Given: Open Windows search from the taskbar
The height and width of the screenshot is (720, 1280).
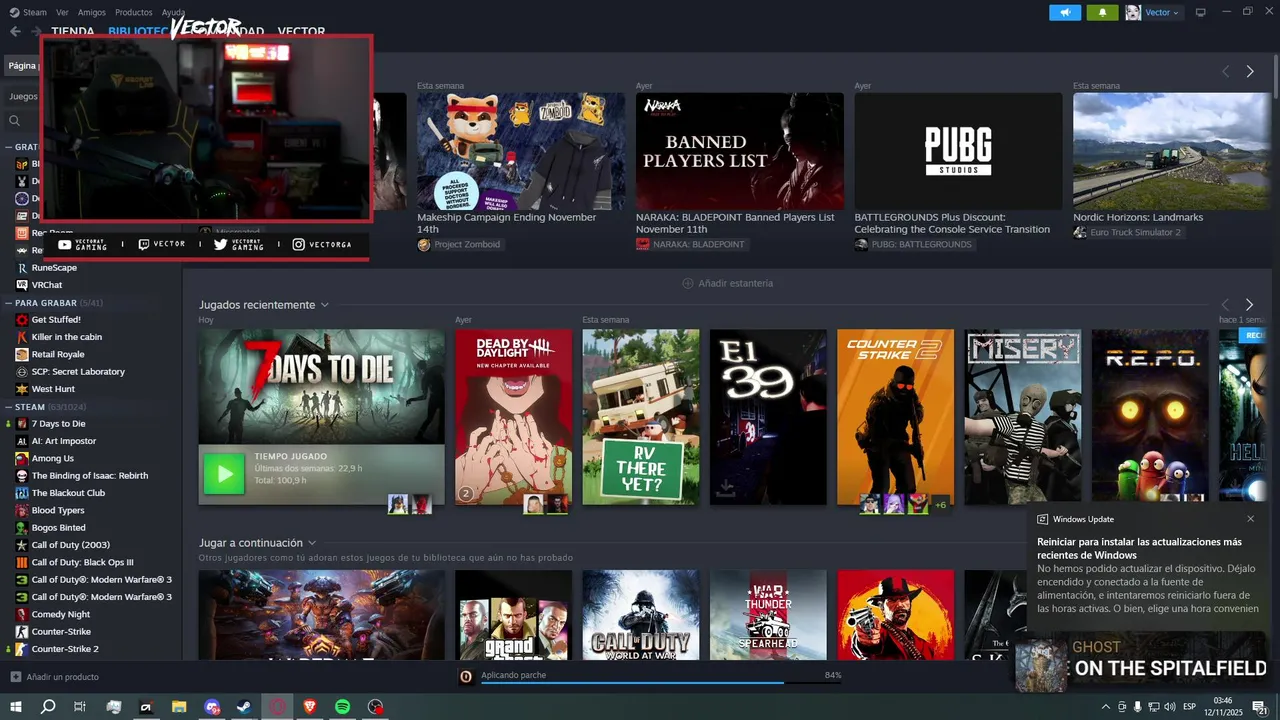Looking at the screenshot, I should point(48,706).
